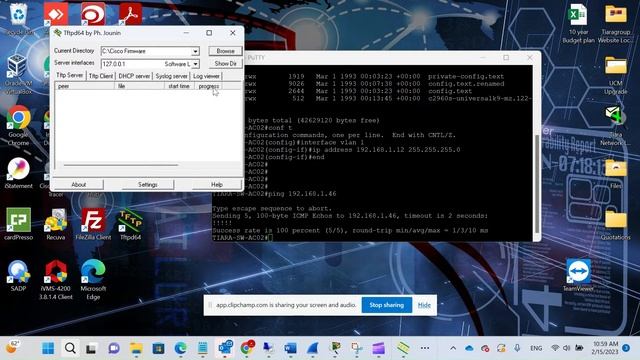Select the FileZilla Client desktop icon

pos(93,224)
